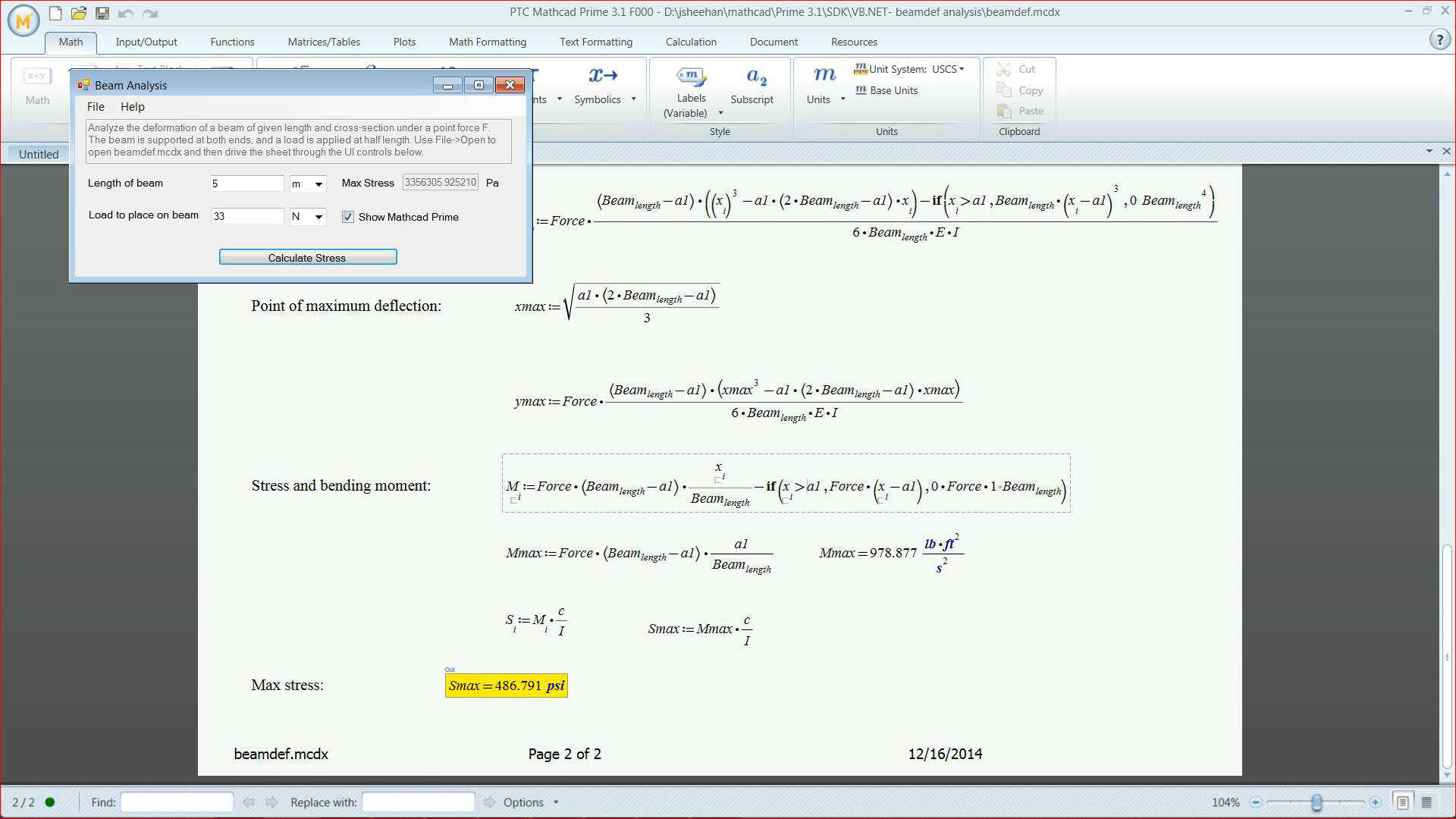
Task: Click the Save disk icon
Action: pyautogui.click(x=102, y=13)
